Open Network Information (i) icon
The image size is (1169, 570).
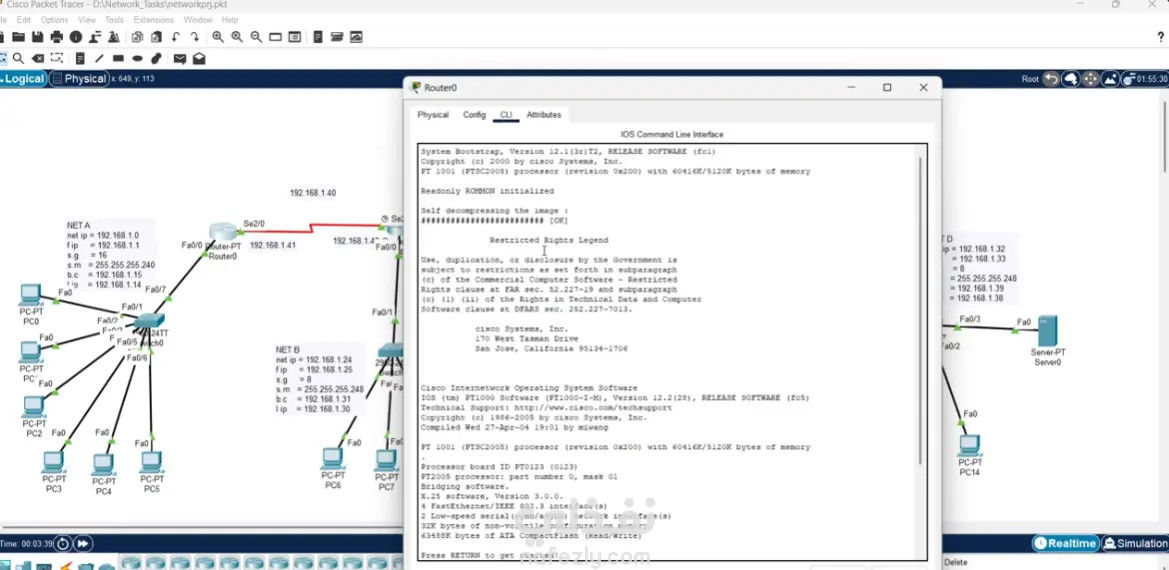tap(75, 37)
